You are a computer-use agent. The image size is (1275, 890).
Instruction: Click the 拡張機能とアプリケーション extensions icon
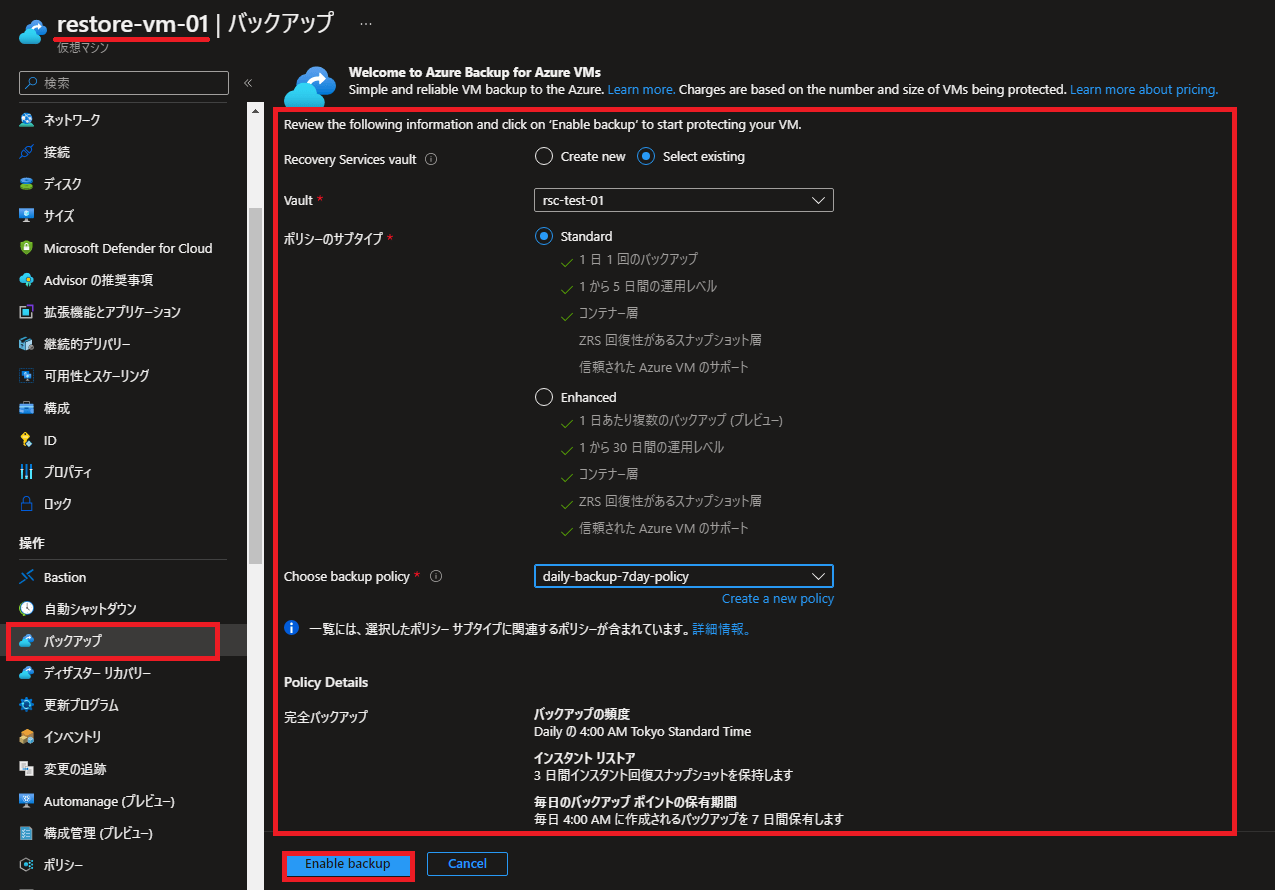click(27, 312)
